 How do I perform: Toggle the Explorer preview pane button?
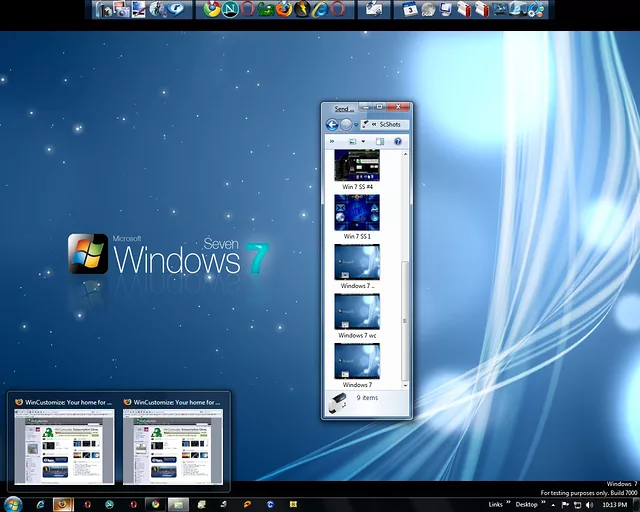tap(380, 142)
